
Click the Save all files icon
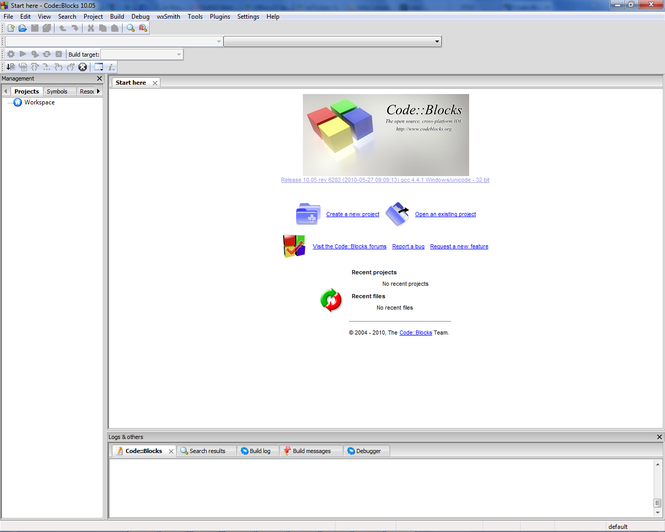[x=47, y=28]
